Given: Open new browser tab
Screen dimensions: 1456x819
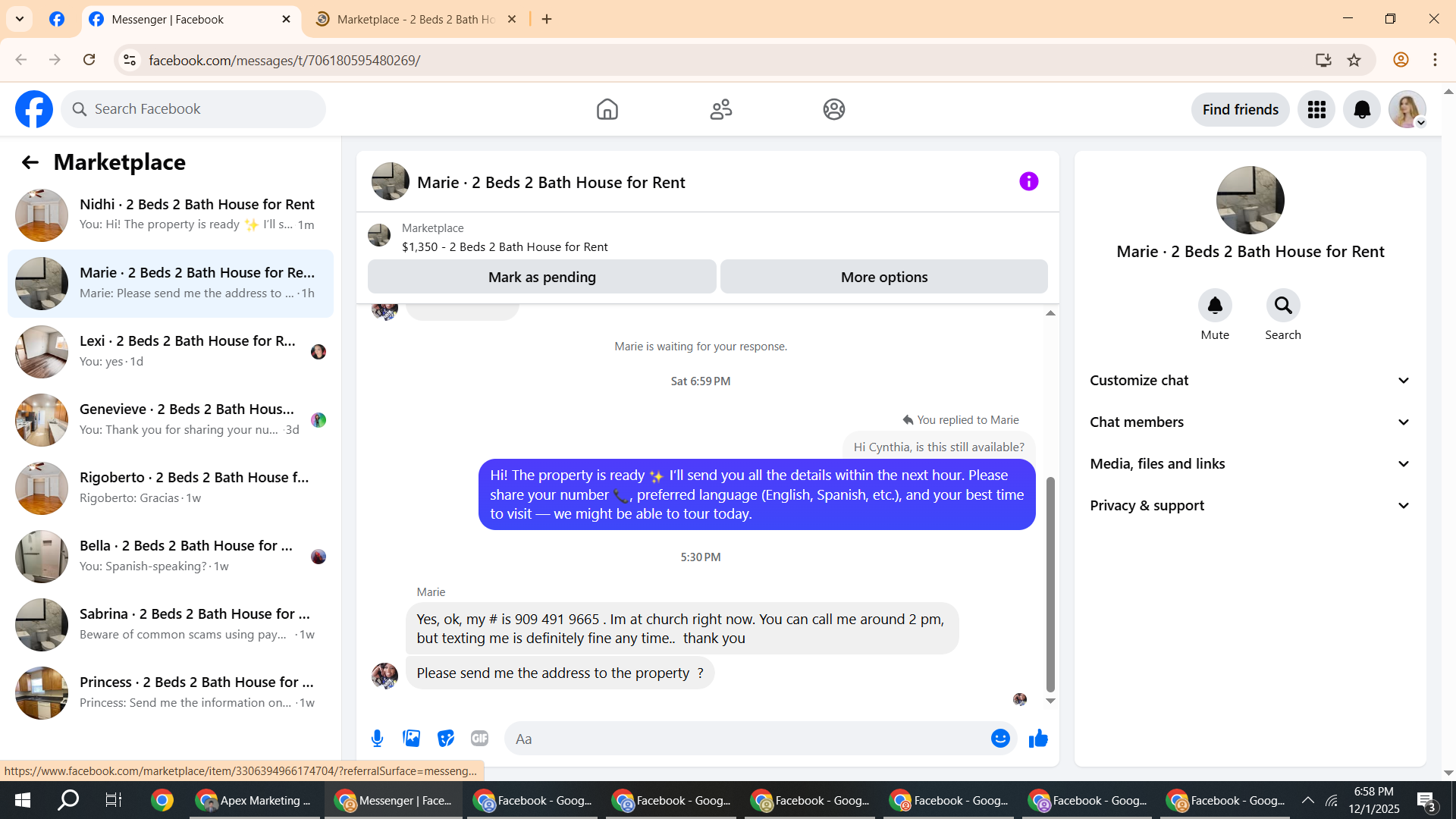Looking at the screenshot, I should point(547,20).
